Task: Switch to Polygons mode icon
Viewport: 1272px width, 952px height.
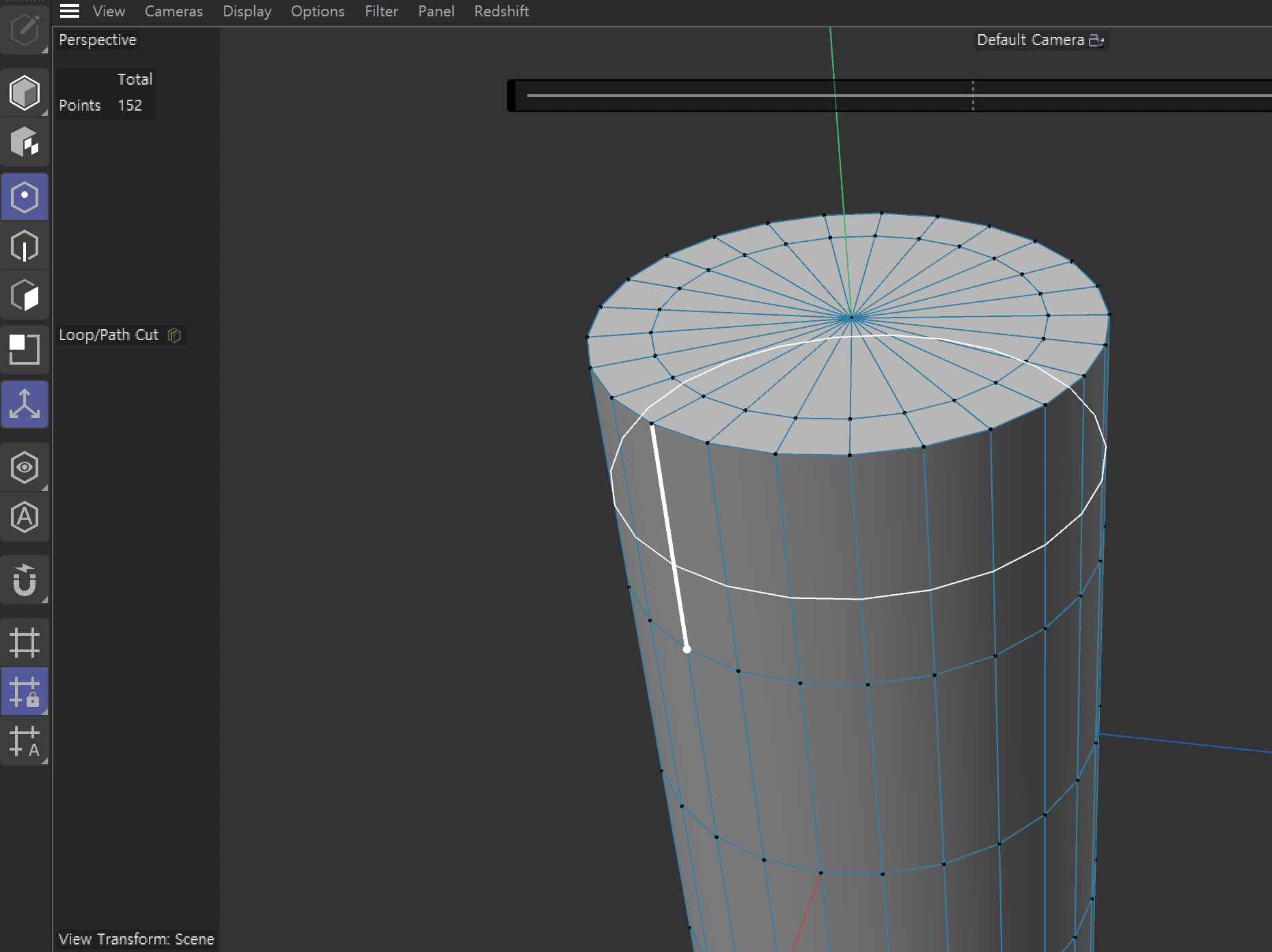Action: point(25,296)
